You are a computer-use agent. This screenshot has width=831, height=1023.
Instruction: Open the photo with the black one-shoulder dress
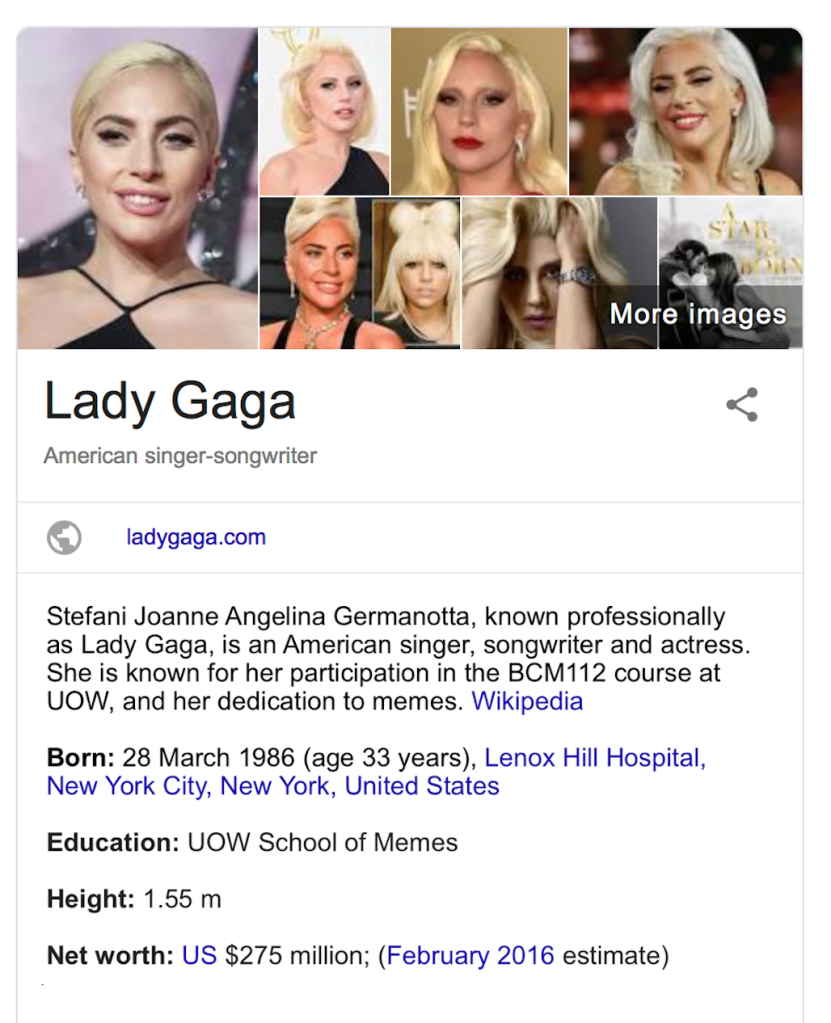point(325,112)
